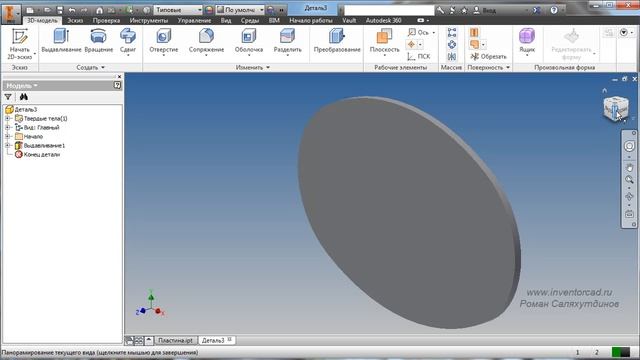640x360 pixels.
Task: Click the Home view icon in toolbar
Action: click(99, 10)
